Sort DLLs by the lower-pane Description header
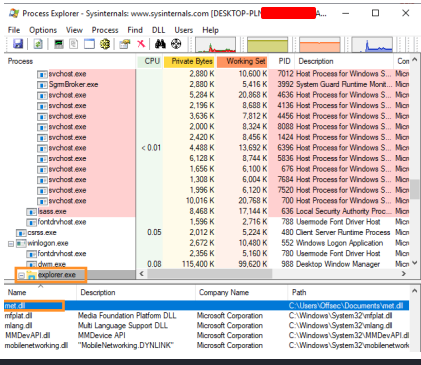Screen dimensions: 421x365 136,293
